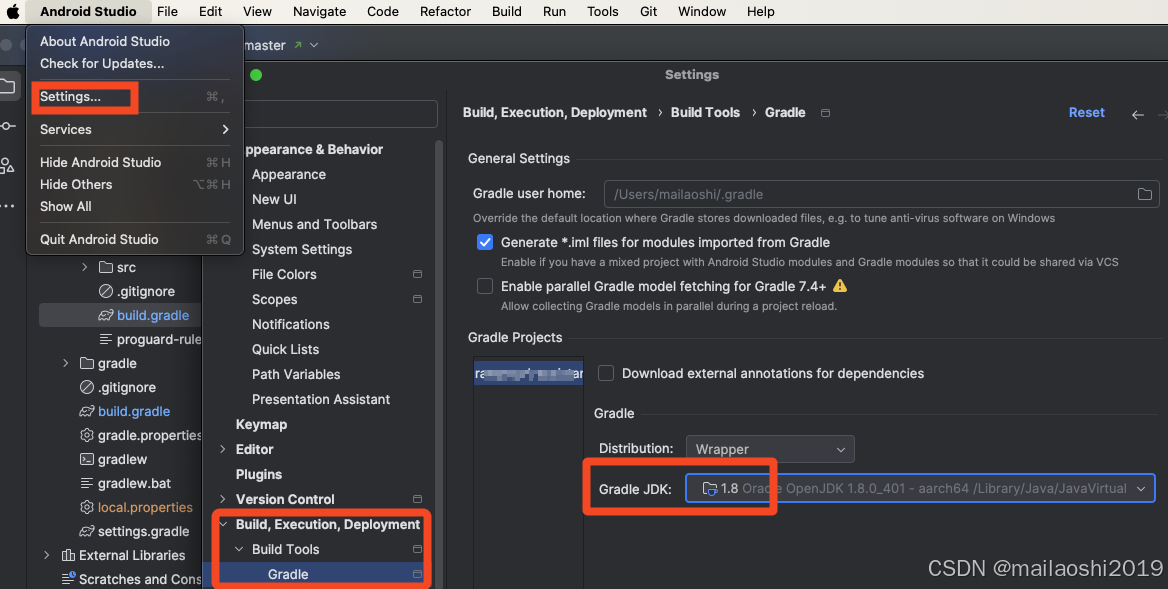Image resolution: width=1168 pixels, height=589 pixels.
Task: Open the Git menu
Action: [649, 11]
